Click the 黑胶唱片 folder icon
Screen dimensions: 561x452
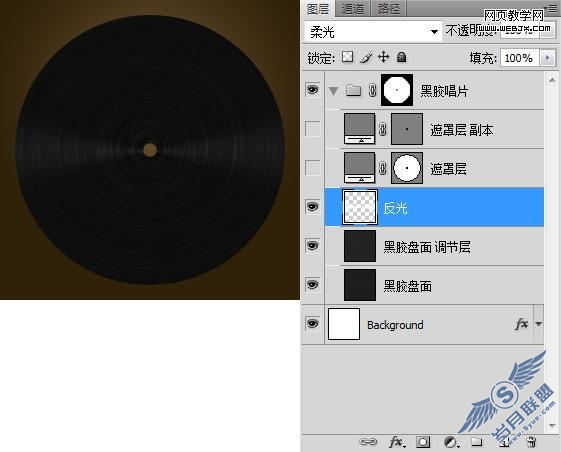tap(353, 90)
